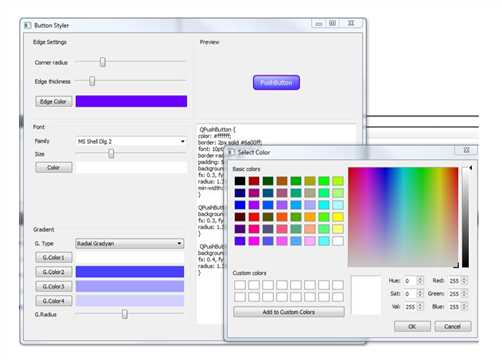The width and height of the screenshot is (502, 360).
Task: Click Add to Custom Colors button
Action: coord(289,312)
